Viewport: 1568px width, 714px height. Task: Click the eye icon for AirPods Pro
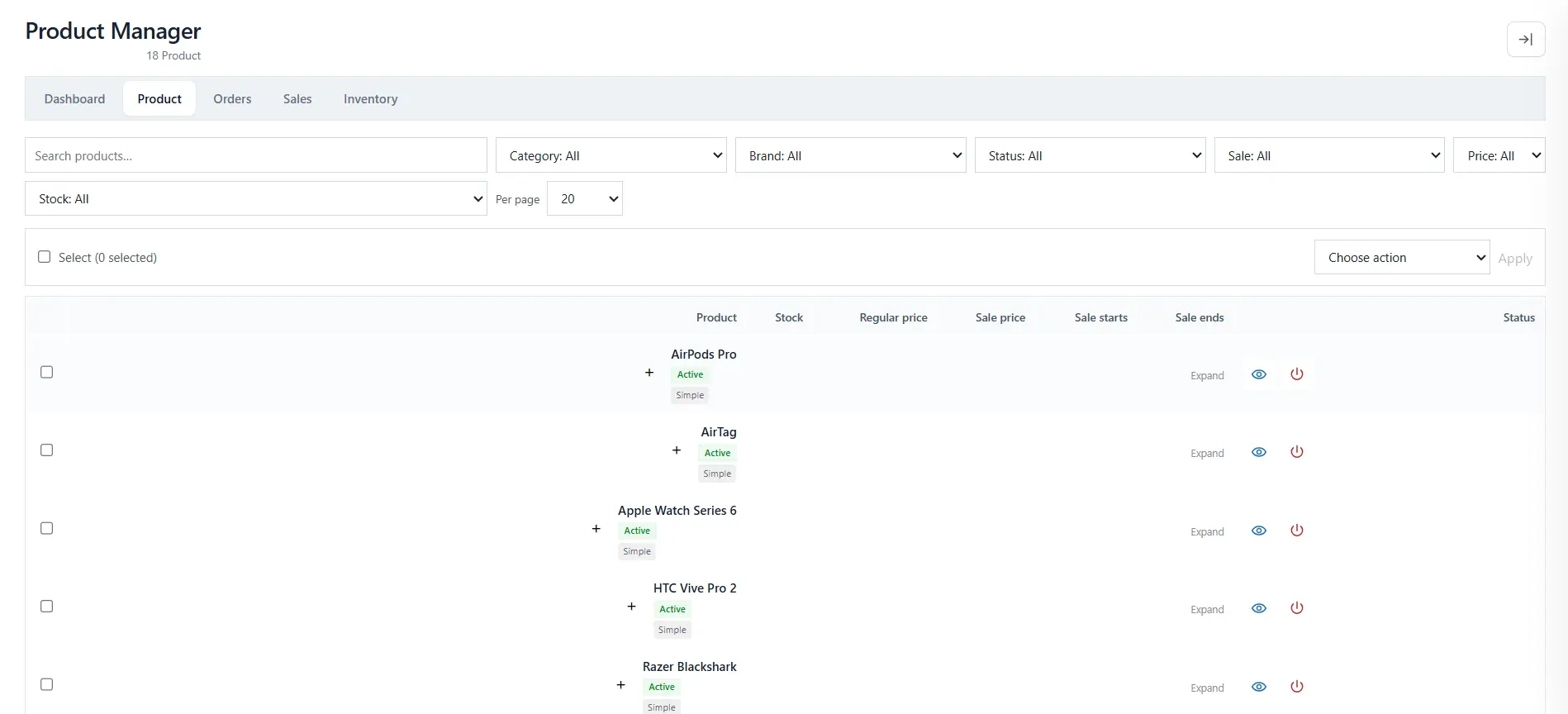pos(1259,374)
